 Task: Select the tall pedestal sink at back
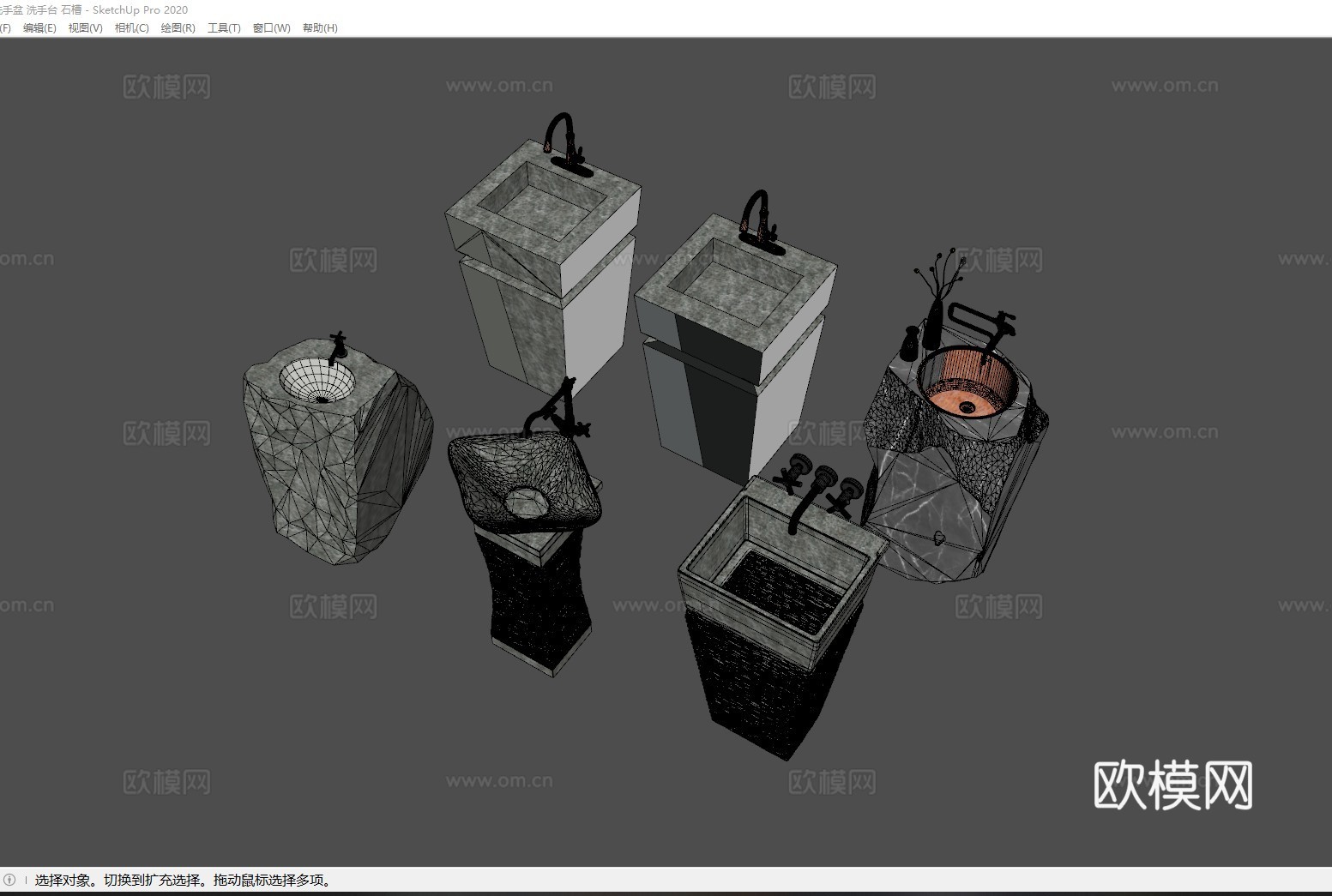pyautogui.click(x=542, y=257)
